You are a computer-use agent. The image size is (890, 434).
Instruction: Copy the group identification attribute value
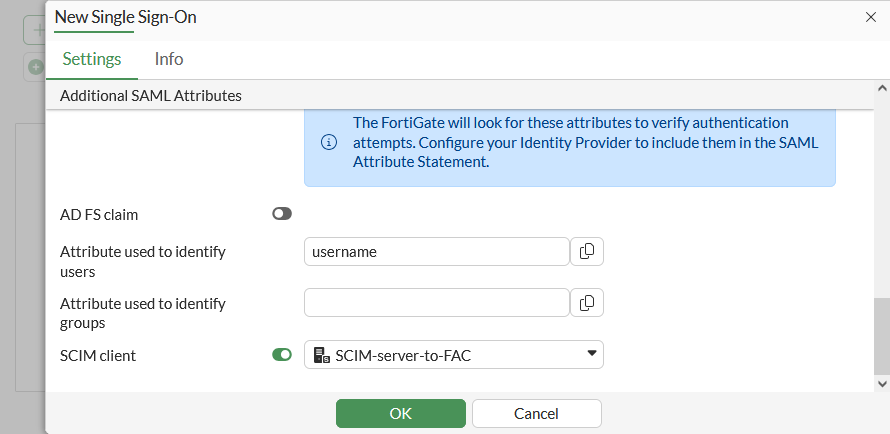587,302
